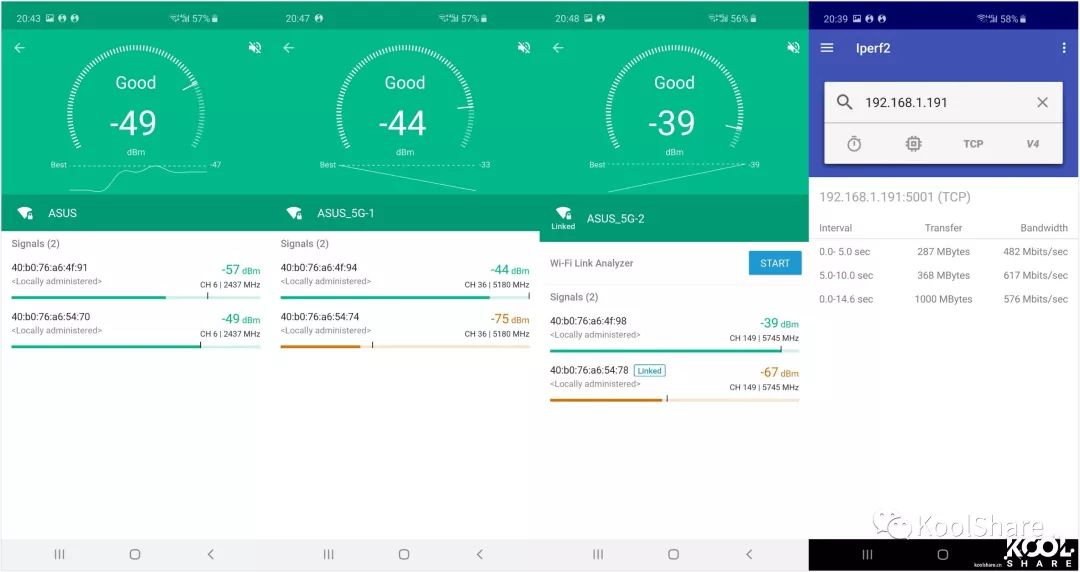Tap recent apps on the Iperf2 screen

pyautogui.click(x=867, y=554)
